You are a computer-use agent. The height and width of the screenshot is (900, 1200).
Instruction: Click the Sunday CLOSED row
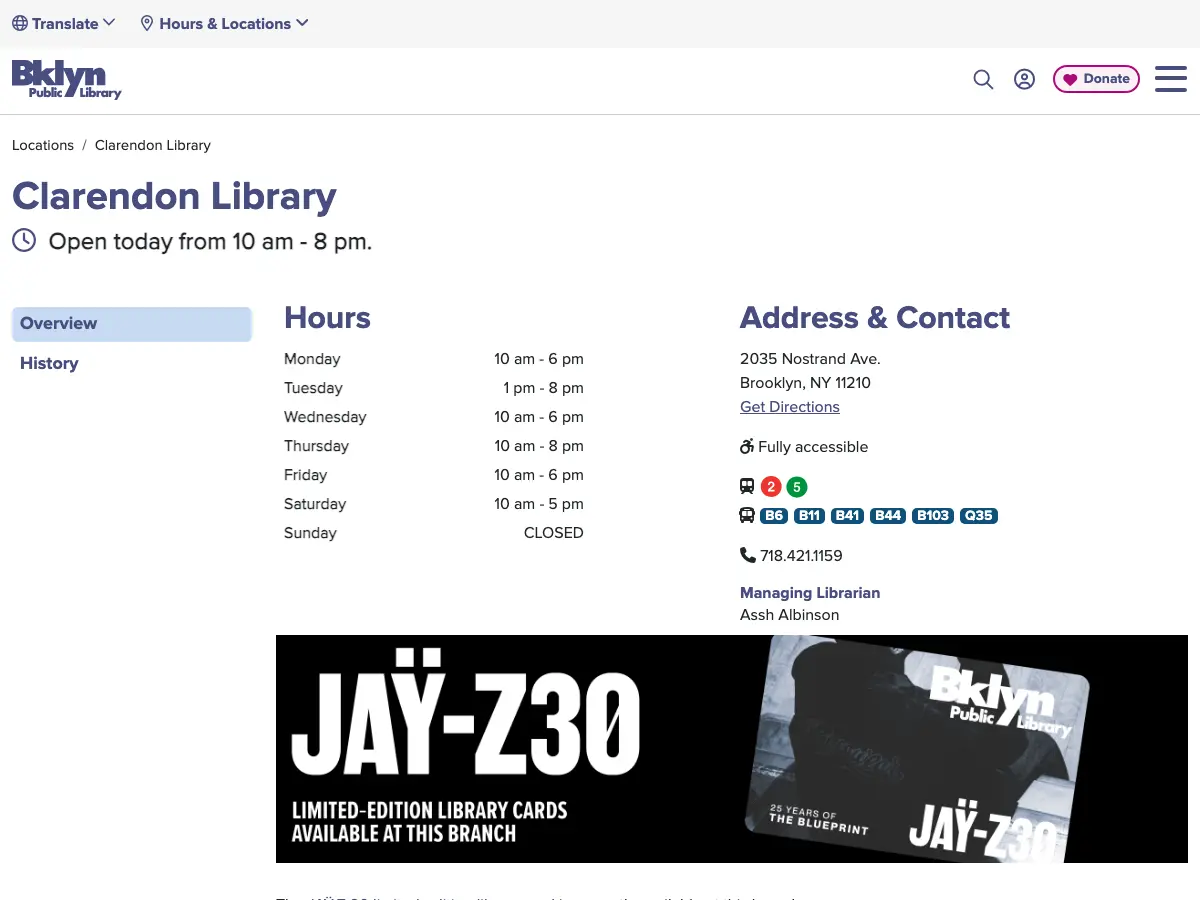tap(434, 533)
